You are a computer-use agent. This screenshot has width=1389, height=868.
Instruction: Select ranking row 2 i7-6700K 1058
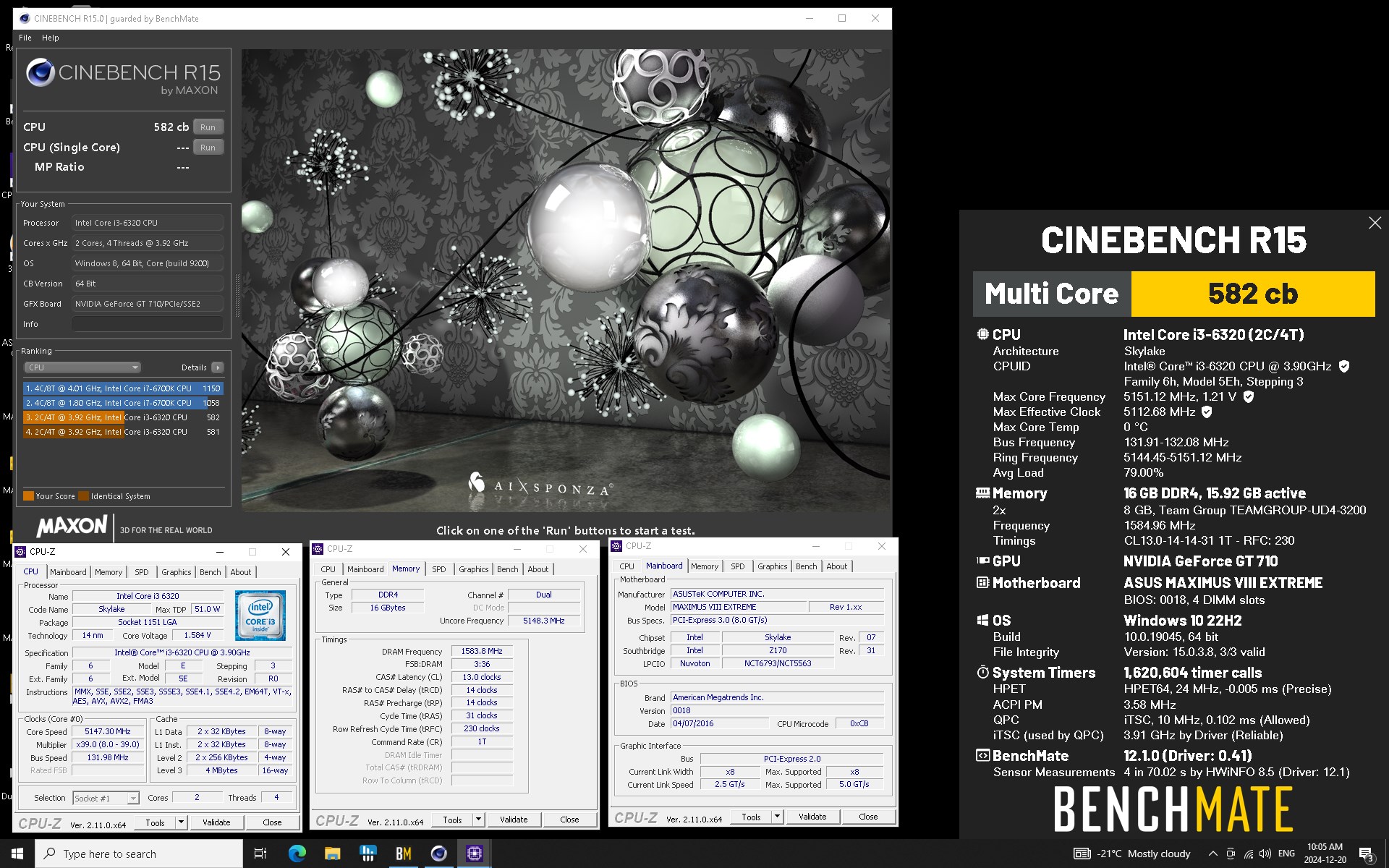pos(124,403)
